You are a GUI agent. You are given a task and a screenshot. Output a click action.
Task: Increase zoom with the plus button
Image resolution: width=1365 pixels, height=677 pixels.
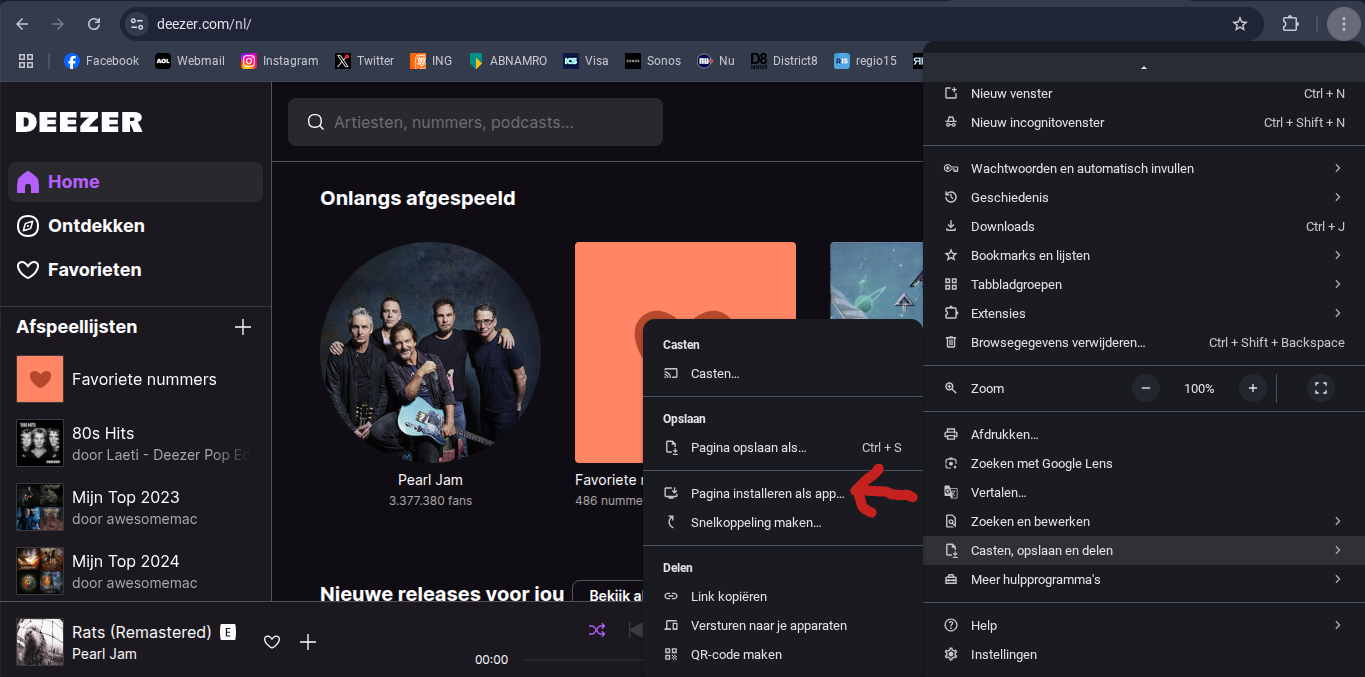pos(1252,388)
